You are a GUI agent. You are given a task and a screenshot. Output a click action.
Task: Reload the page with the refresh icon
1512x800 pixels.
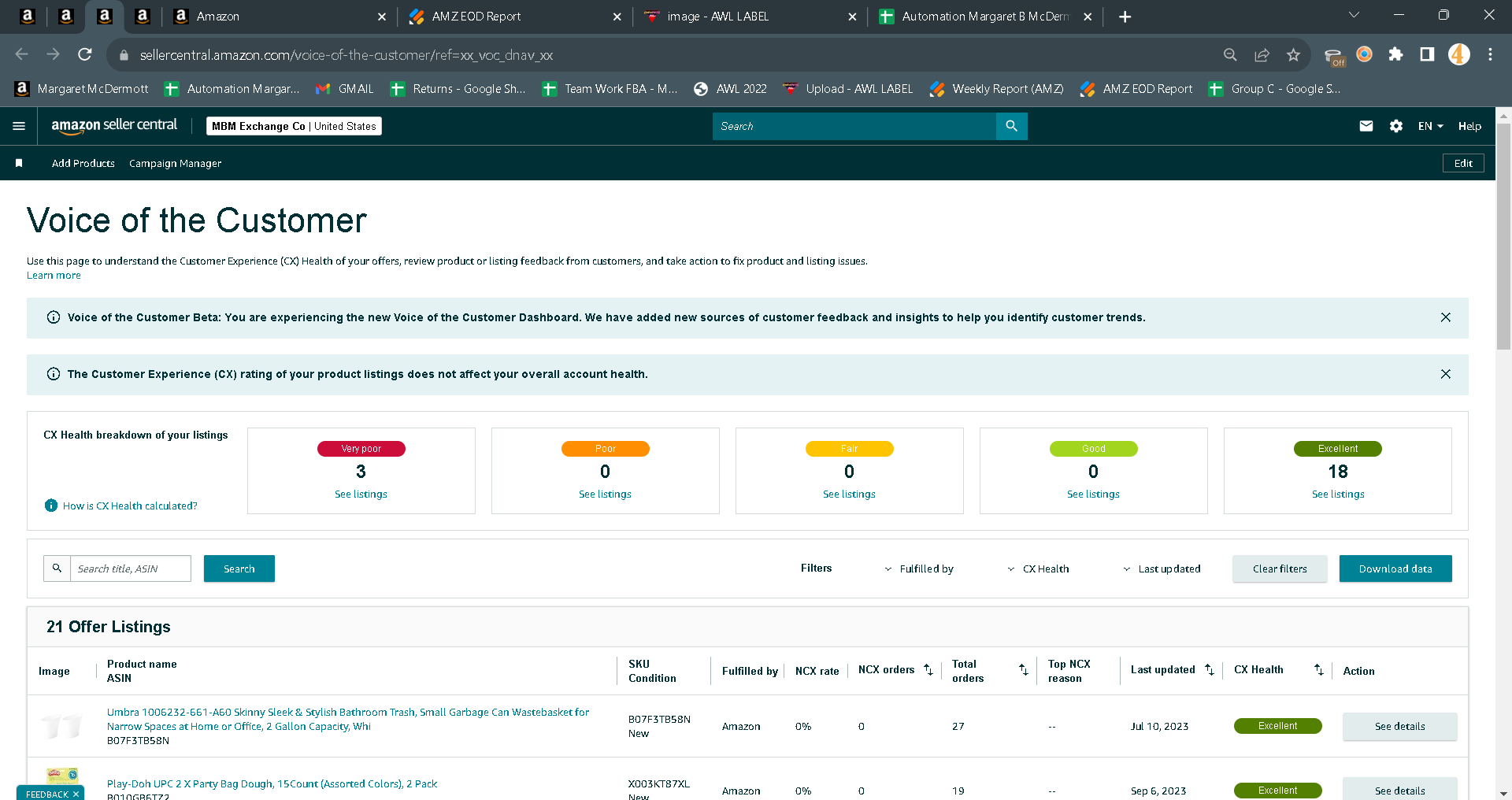coord(85,54)
